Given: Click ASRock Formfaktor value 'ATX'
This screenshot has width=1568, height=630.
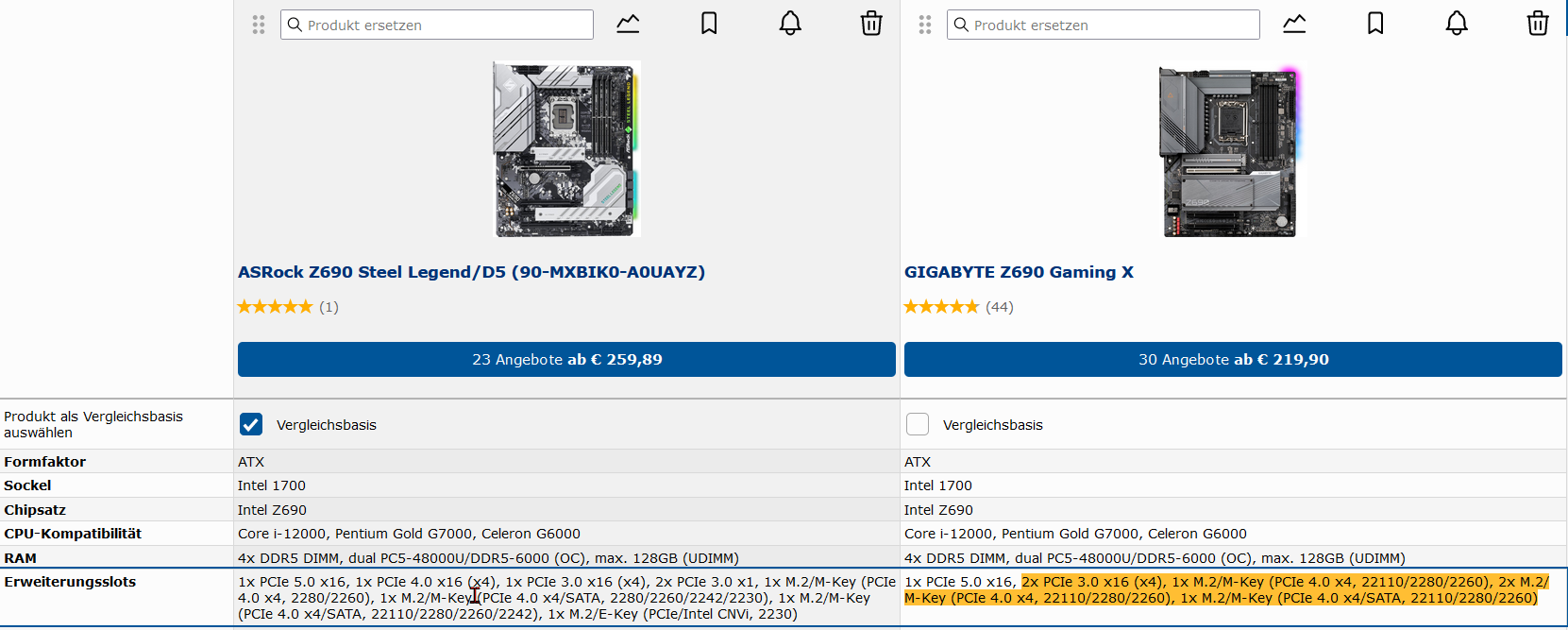Looking at the screenshot, I should (x=251, y=462).
